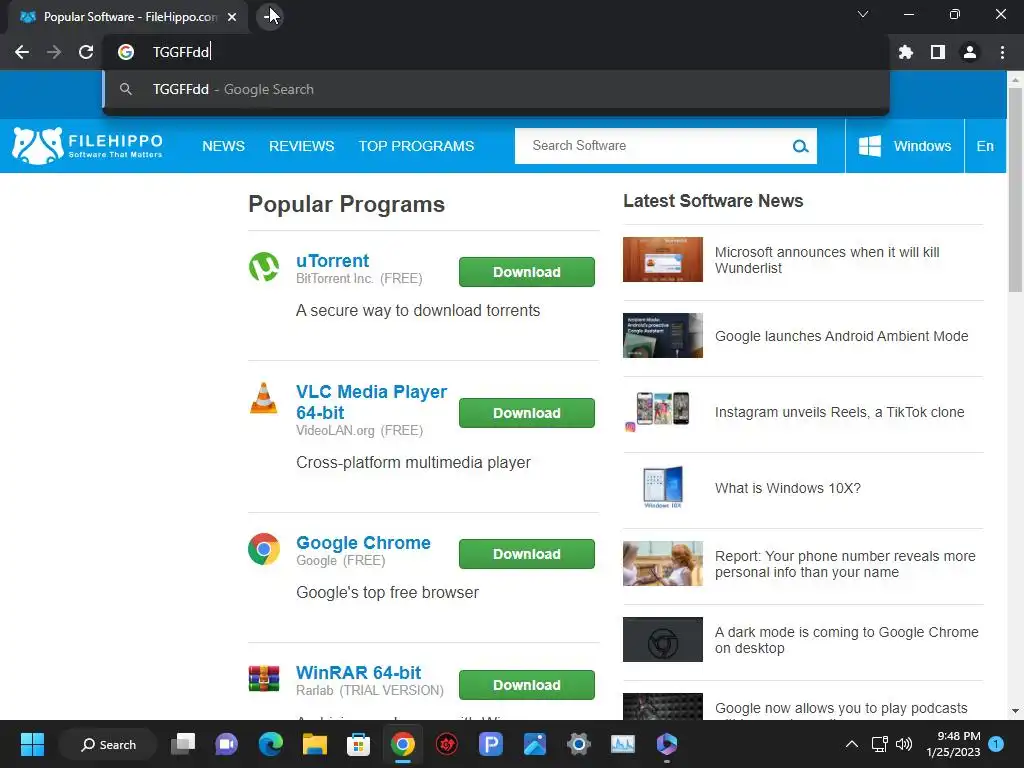Click the volume speaker tray icon

click(x=904, y=744)
